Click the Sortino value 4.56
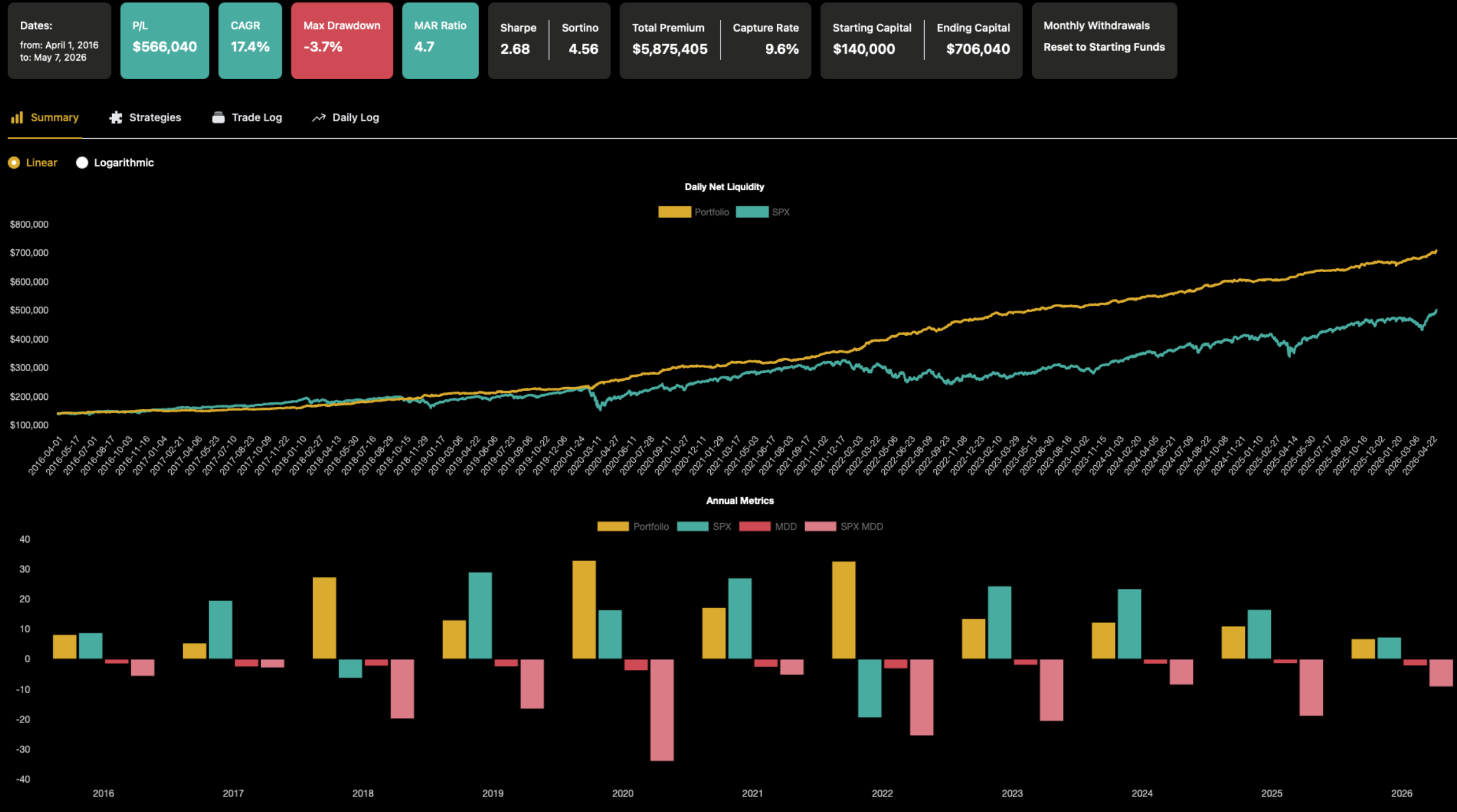Image resolution: width=1457 pixels, height=812 pixels. (583, 49)
